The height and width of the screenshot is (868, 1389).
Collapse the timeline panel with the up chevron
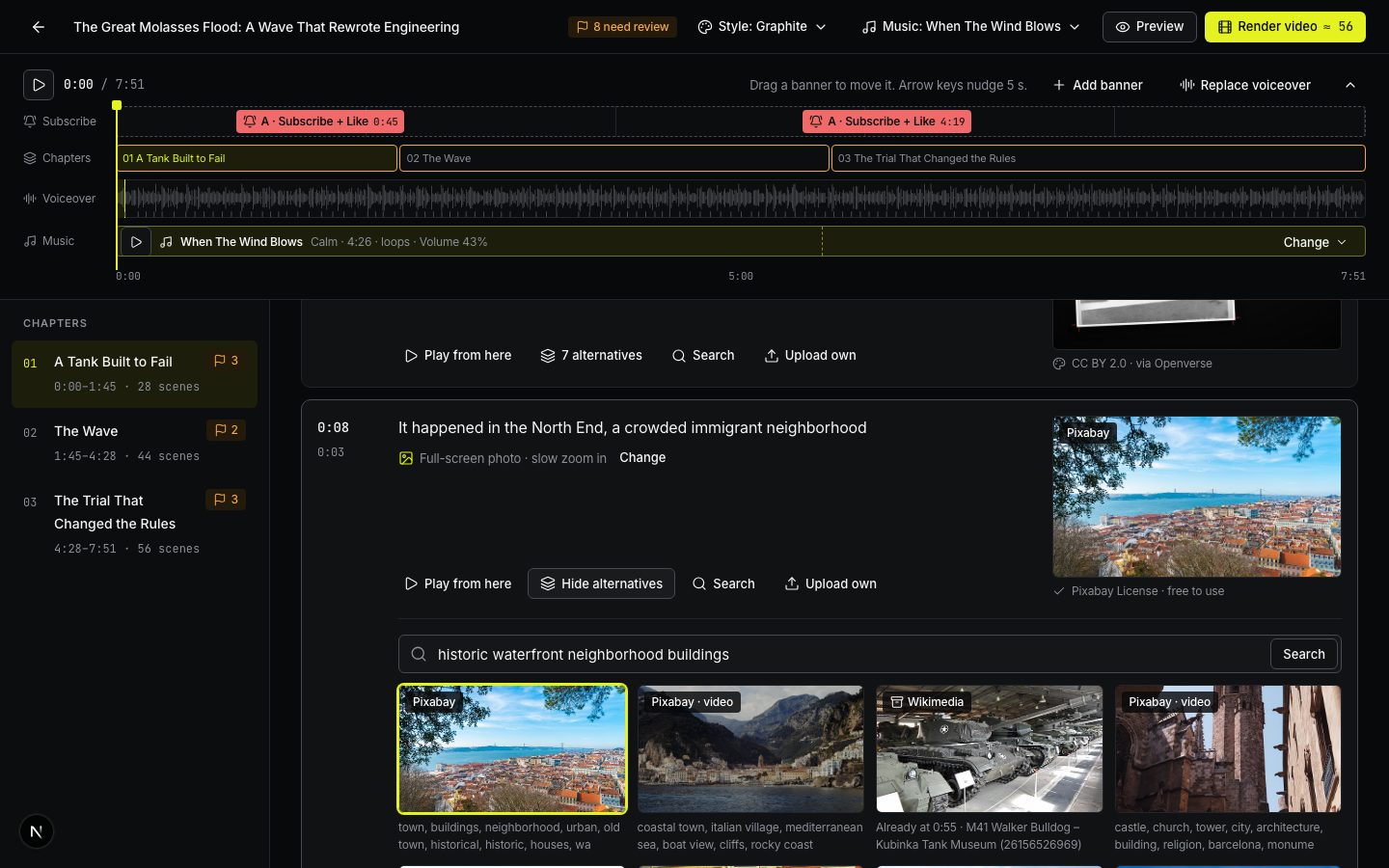(1350, 85)
